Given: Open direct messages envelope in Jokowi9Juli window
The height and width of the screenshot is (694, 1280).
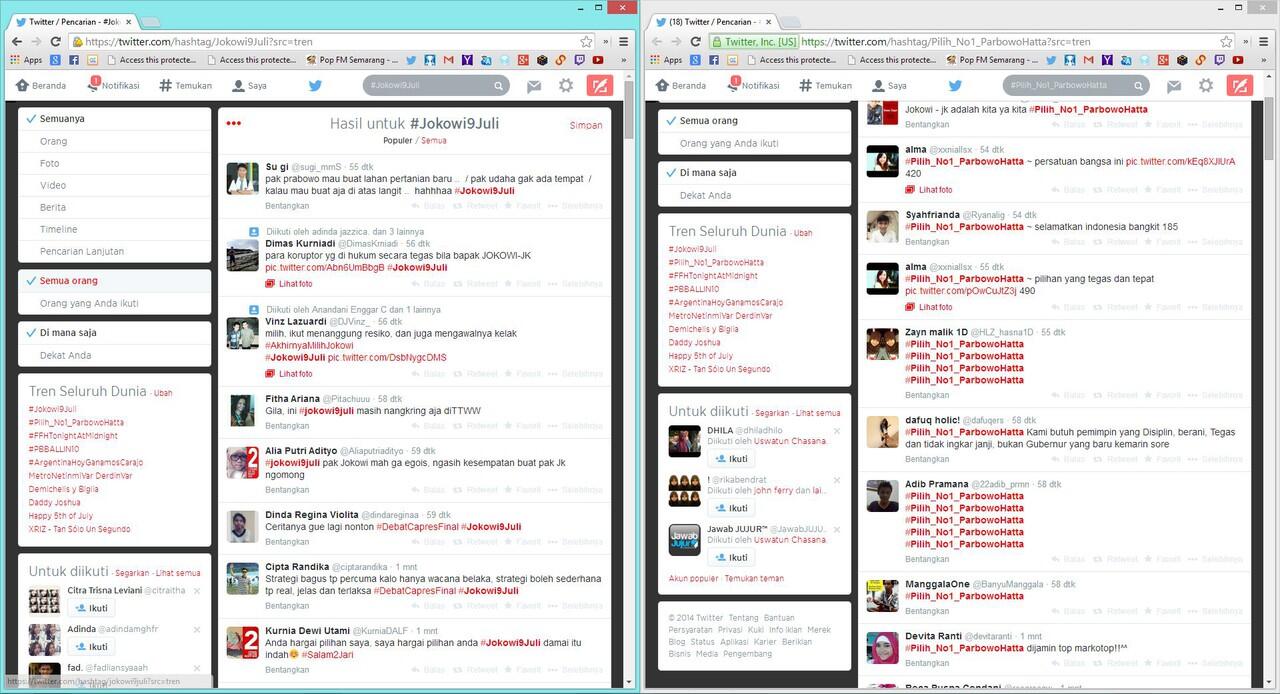Looking at the screenshot, I should [x=534, y=86].
